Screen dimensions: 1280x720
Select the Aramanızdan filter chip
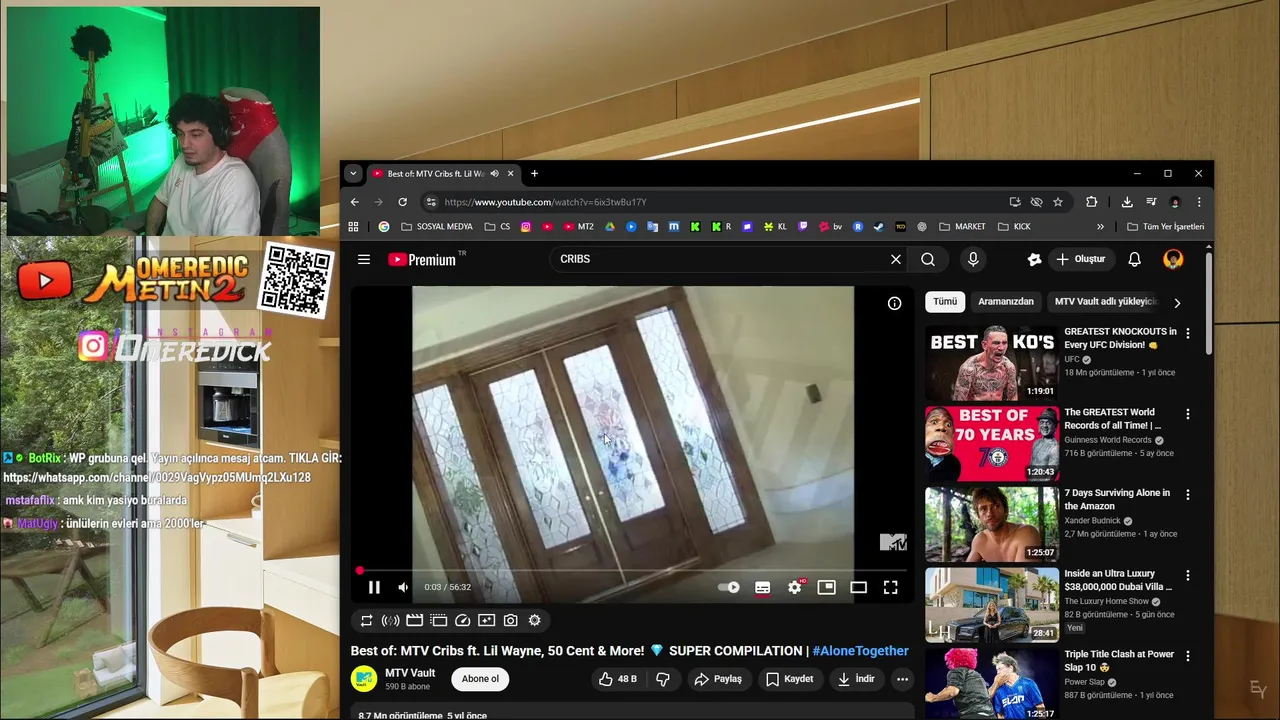point(1006,301)
